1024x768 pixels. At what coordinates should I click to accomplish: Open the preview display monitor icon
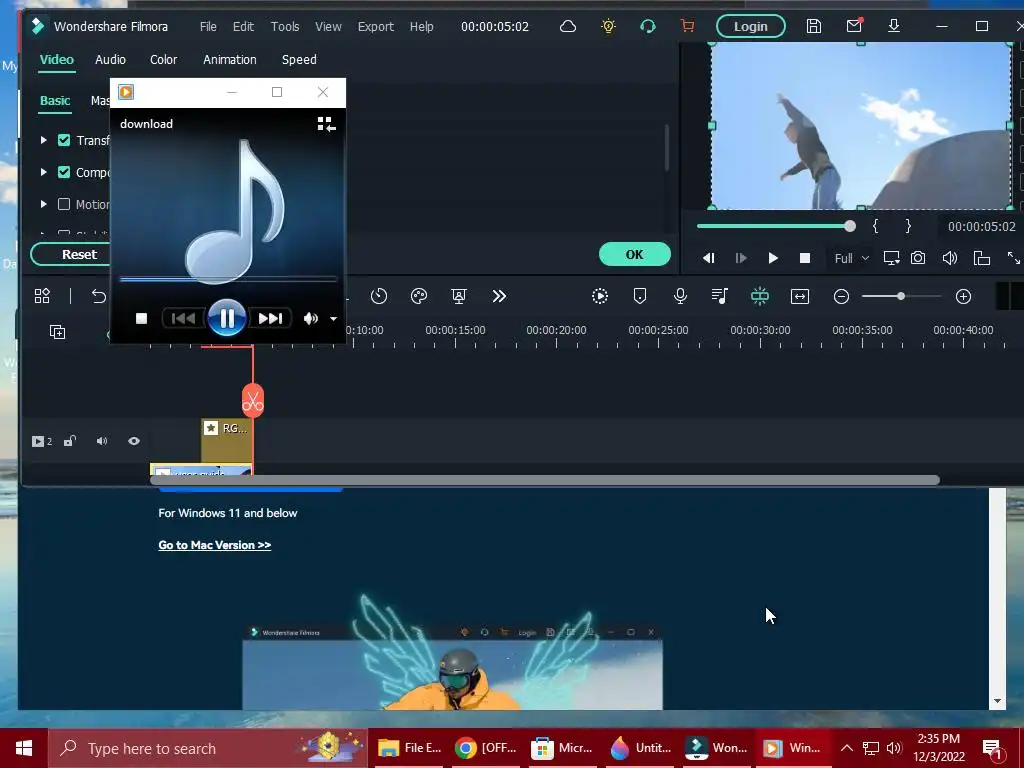click(891, 258)
